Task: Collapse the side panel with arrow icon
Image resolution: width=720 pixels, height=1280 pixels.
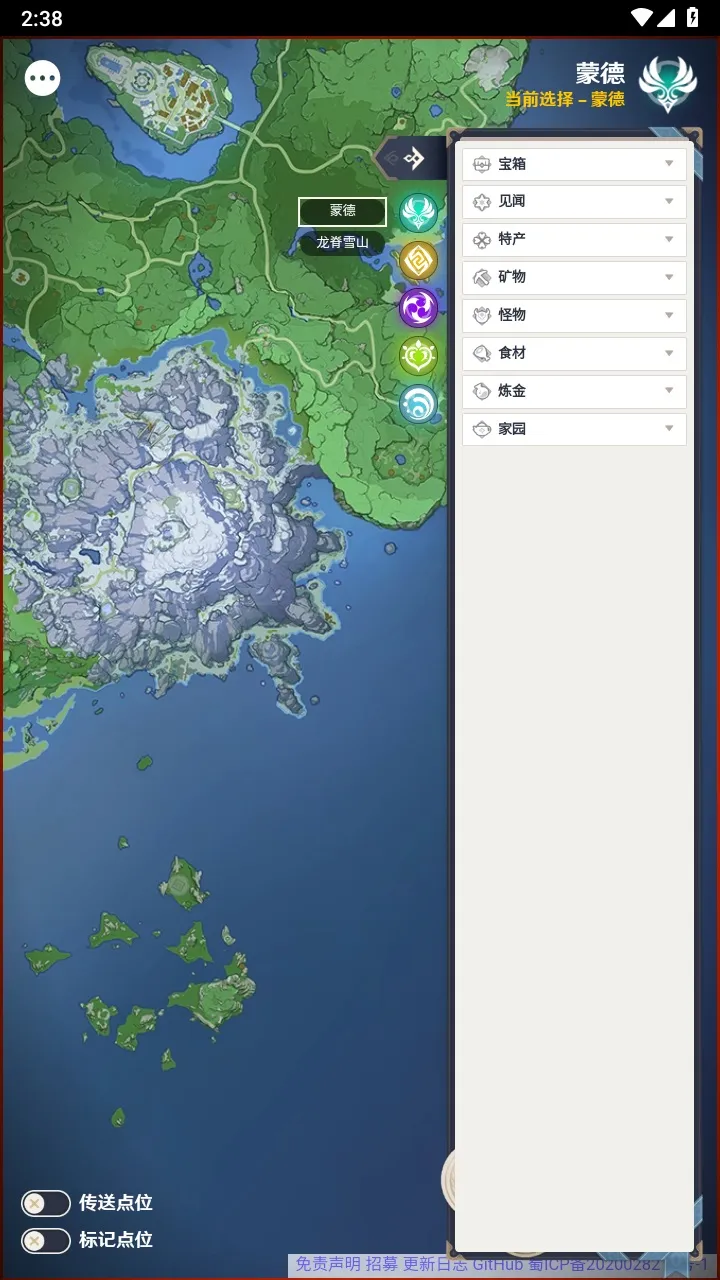Action: tap(411, 158)
